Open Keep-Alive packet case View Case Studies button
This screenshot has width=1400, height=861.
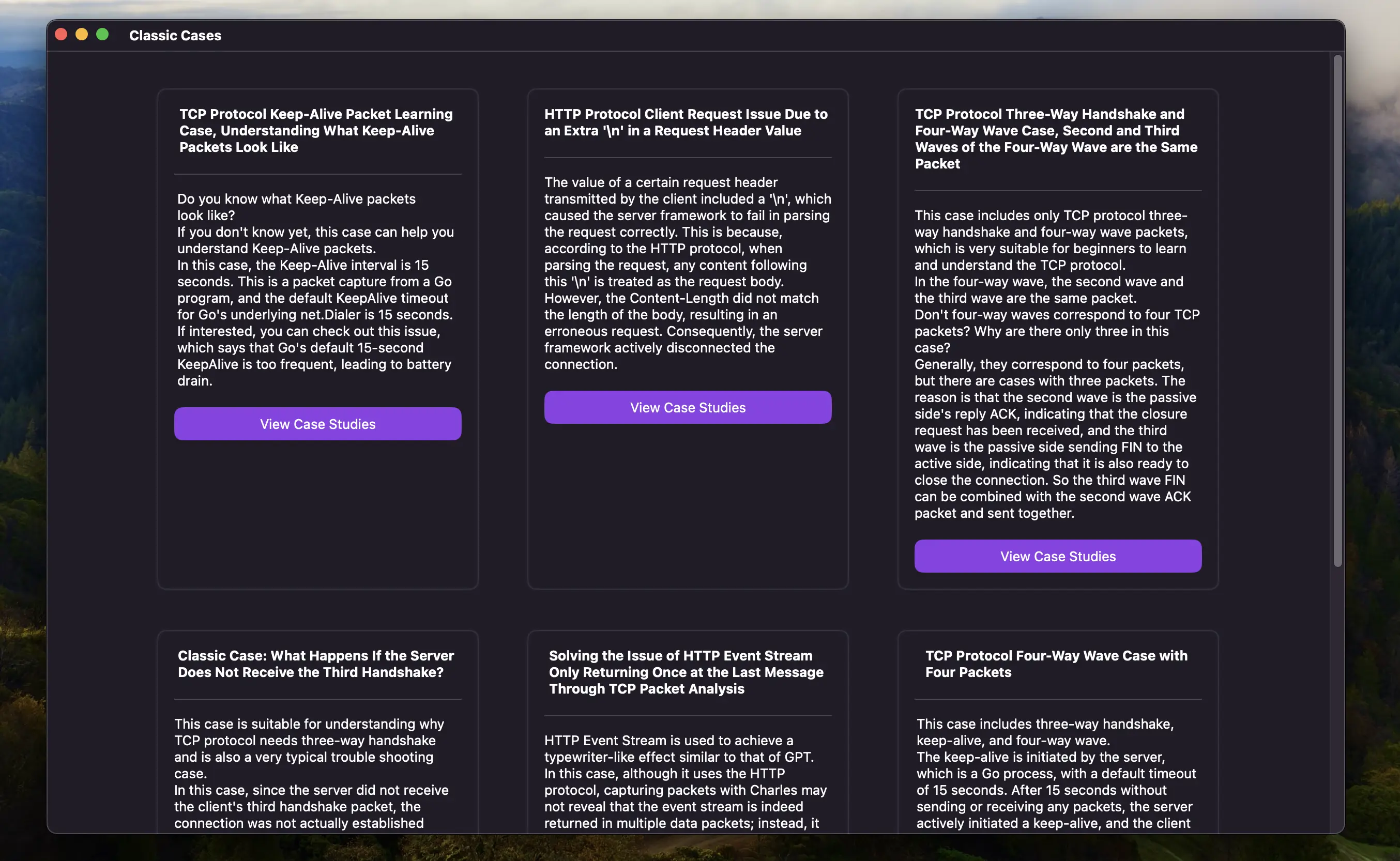coord(317,424)
